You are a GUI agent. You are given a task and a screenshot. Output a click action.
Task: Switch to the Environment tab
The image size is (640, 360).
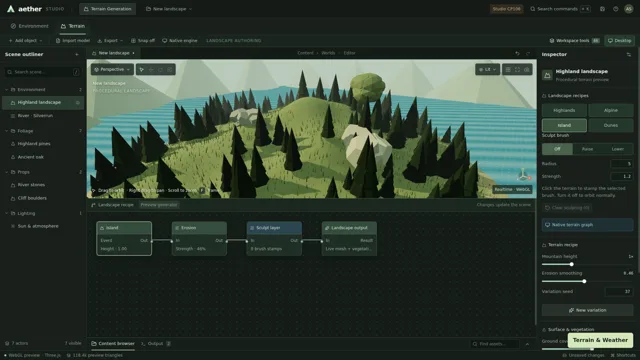pos(29,26)
